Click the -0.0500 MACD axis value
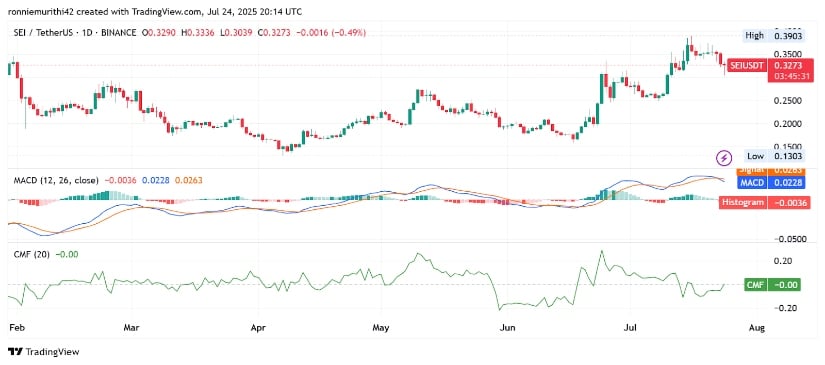This screenshot has width=825, height=365. coord(789,239)
